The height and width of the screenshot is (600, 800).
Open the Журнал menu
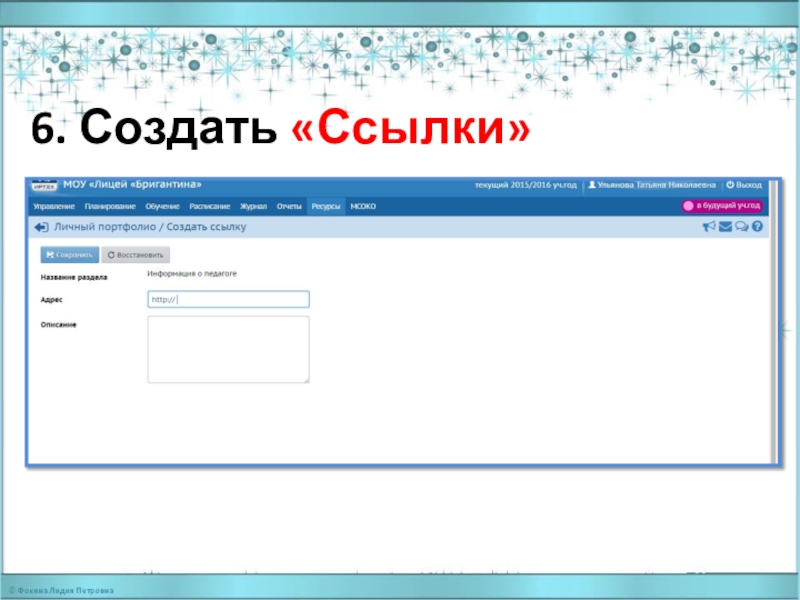(x=253, y=207)
